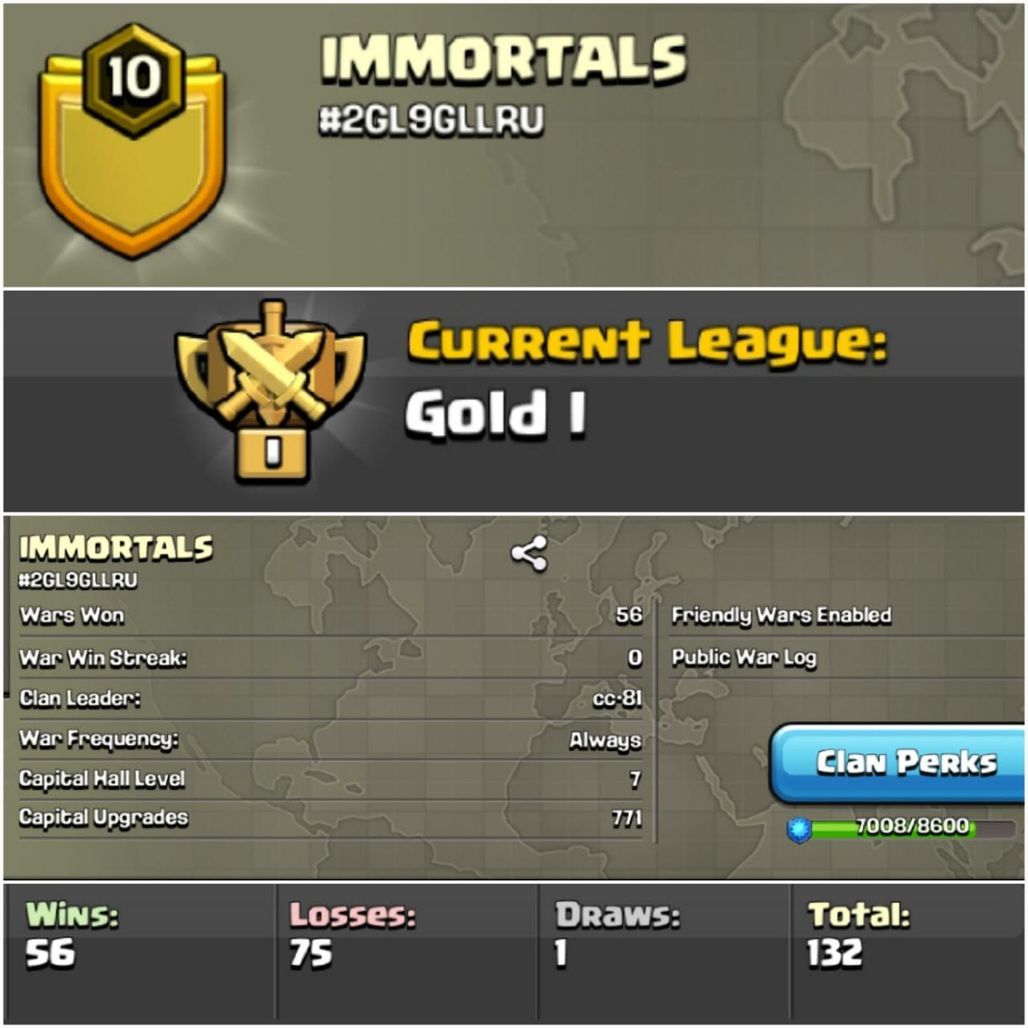Screen dimensions: 1028x1028
Task: Select the Wars Won row
Action: [330, 616]
